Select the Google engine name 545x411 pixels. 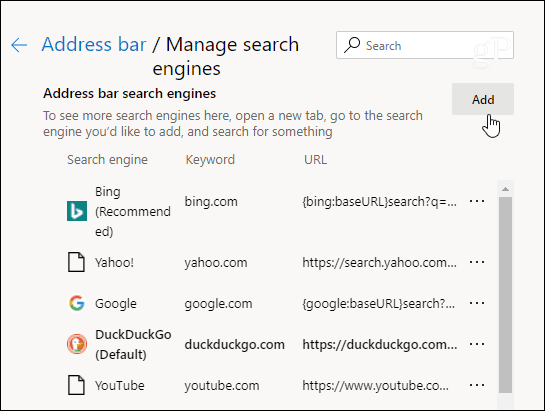click(116, 304)
